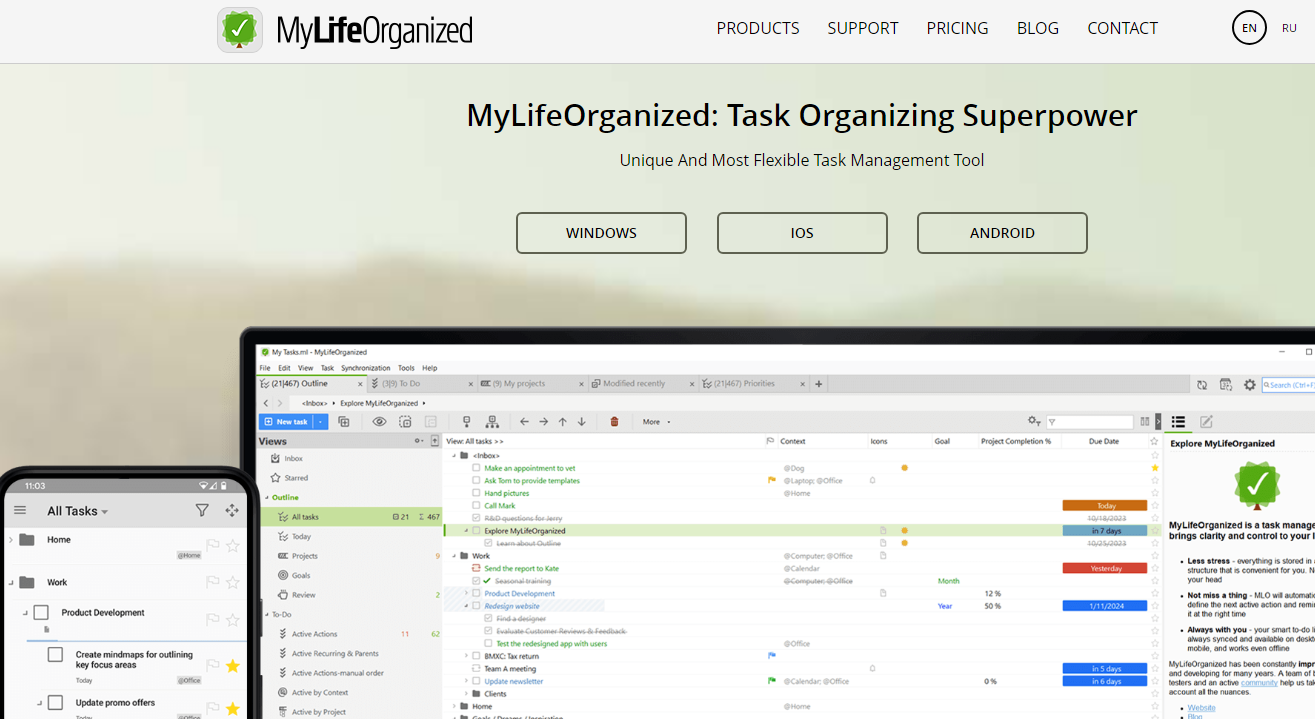The image size is (1315, 719).
Task: Click the delete trash icon in toolbar
Action: [x=614, y=422]
